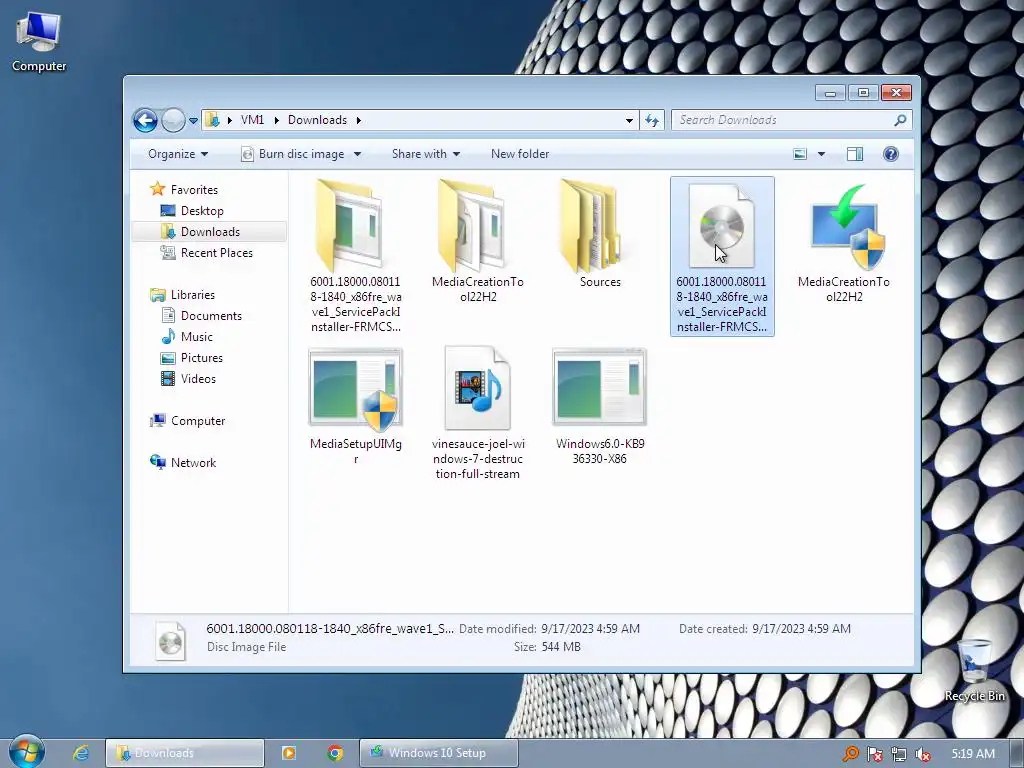
Task: Select the Sources folder
Action: 600,234
